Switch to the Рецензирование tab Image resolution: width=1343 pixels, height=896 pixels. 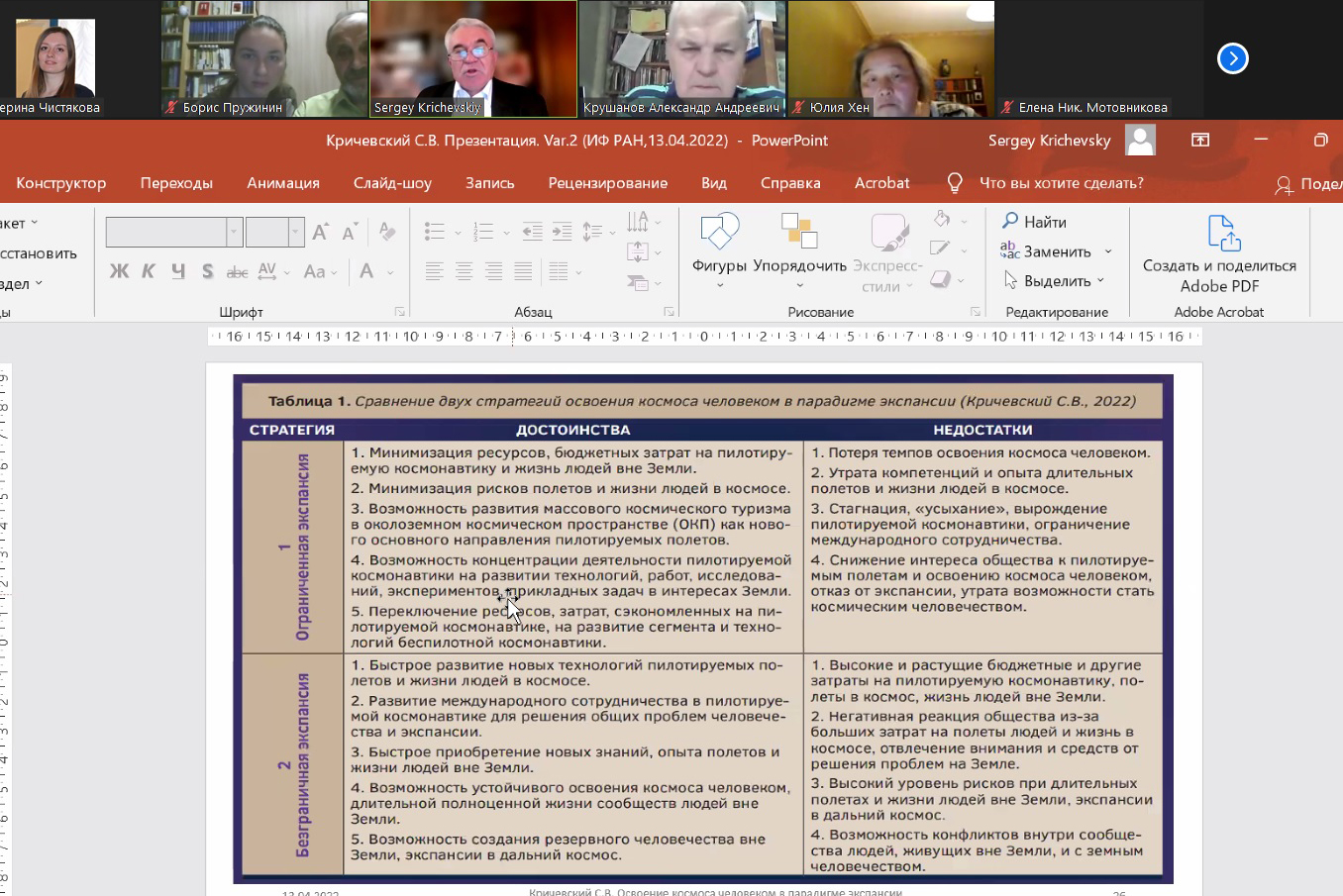[x=607, y=182]
